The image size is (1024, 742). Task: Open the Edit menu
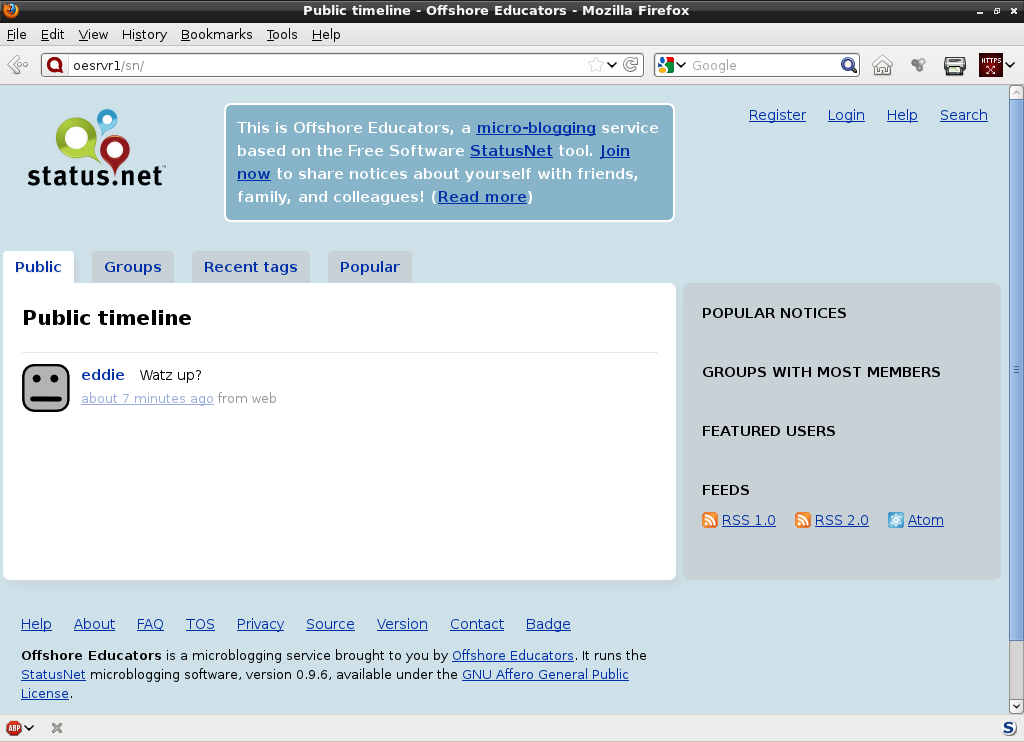tap(52, 35)
